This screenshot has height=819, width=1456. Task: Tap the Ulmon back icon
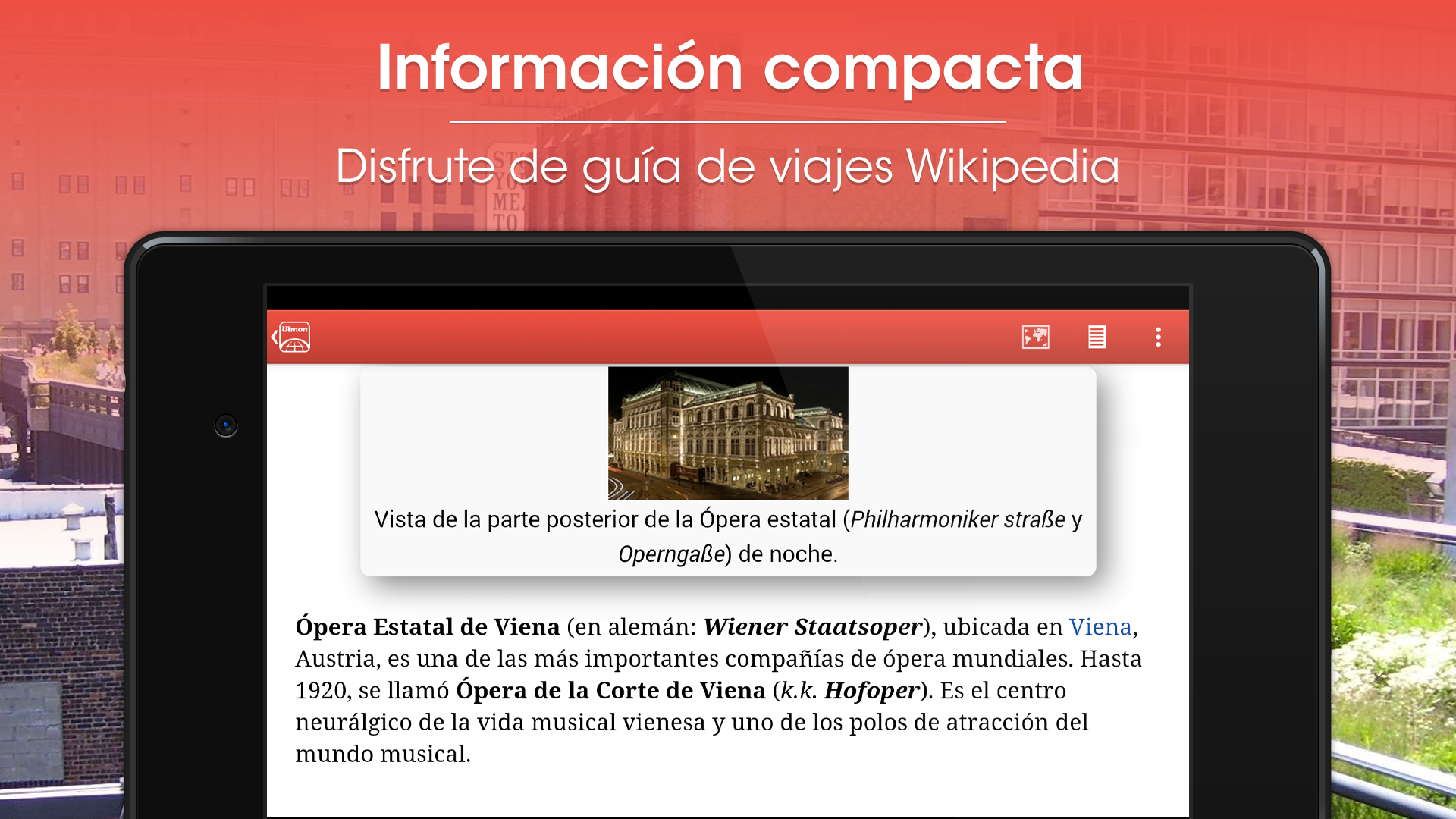coord(292,337)
